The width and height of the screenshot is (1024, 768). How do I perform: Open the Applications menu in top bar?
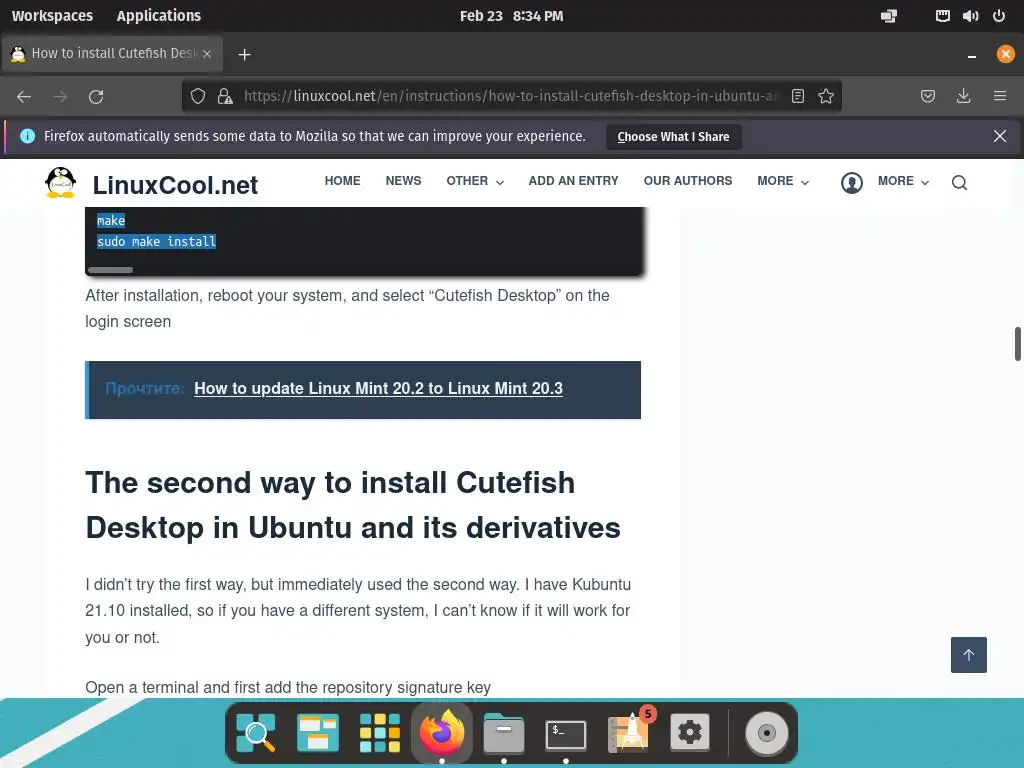coord(159,16)
